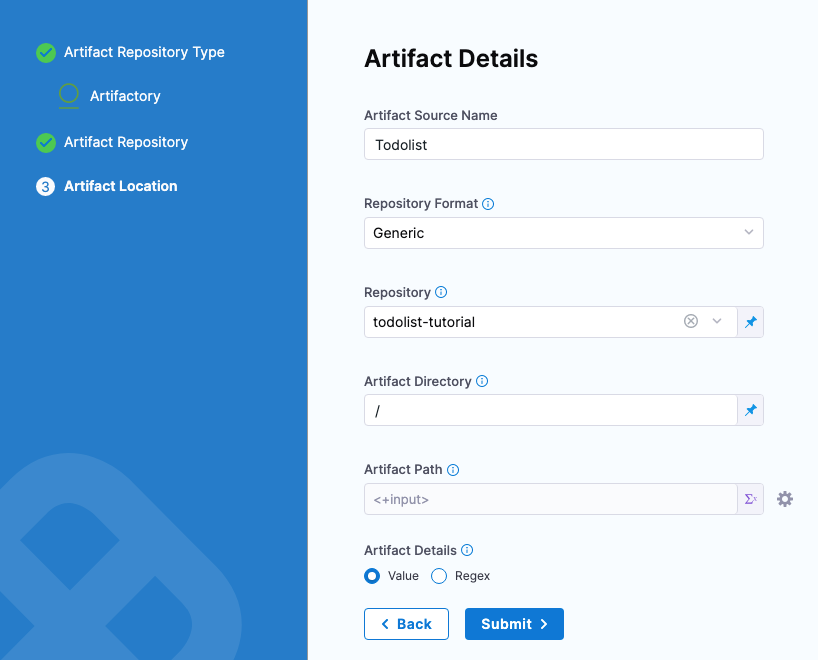Select the Value radio option

pos(372,576)
